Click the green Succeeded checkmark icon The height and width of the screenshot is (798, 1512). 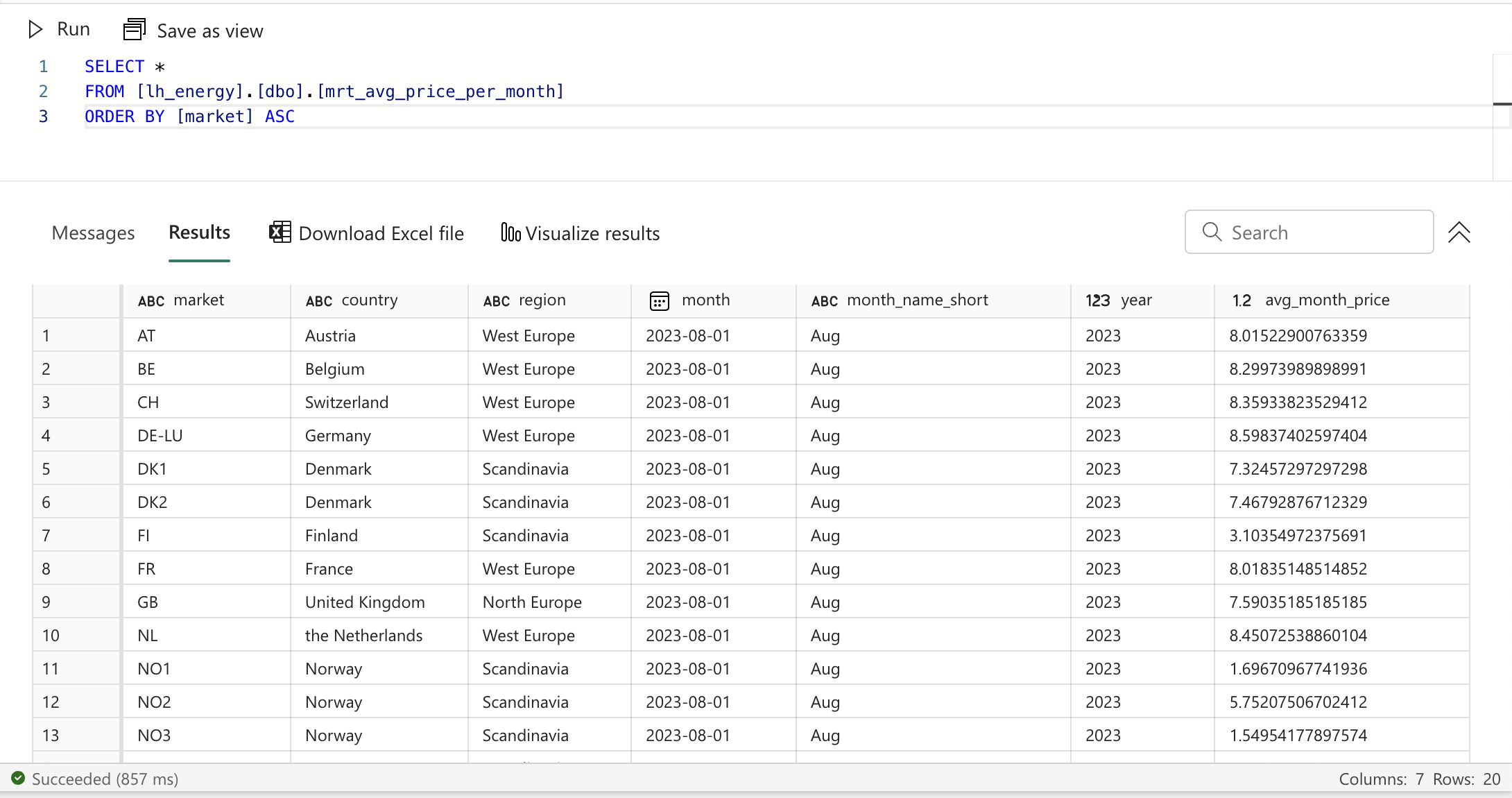[18, 779]
